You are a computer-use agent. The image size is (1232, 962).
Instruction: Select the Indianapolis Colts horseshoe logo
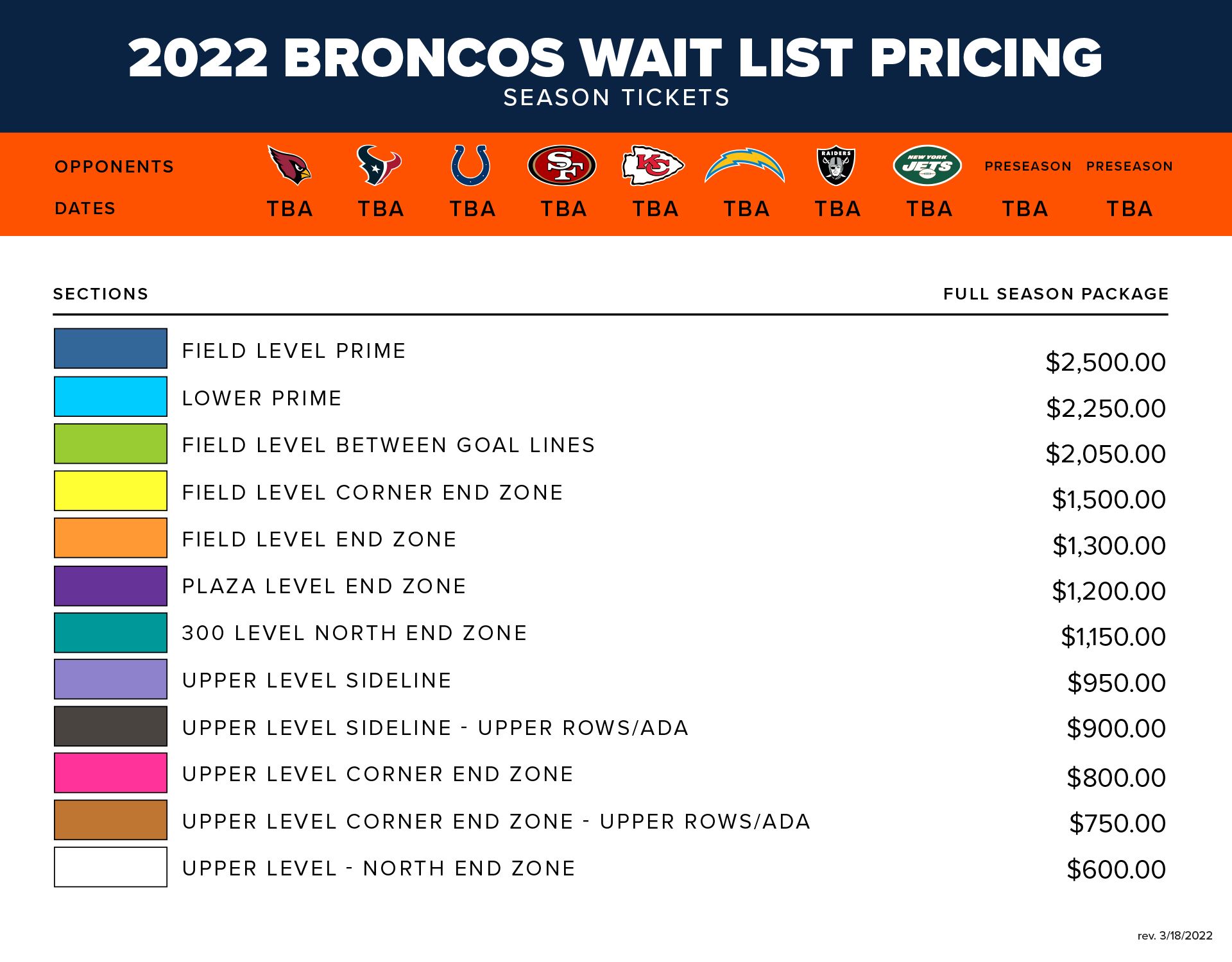click(471, 165)
